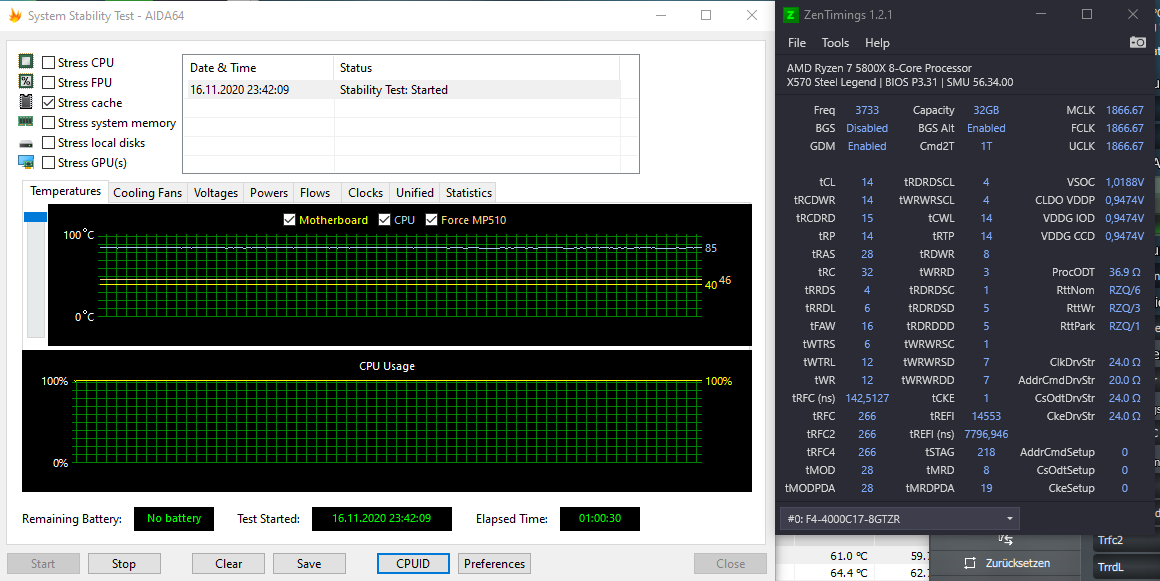Image resolution: width=1160 pixels, height=581 pixels.
Task: Enable the Stress GPU(s) checkbox
Action: click(x=48, y=162)
